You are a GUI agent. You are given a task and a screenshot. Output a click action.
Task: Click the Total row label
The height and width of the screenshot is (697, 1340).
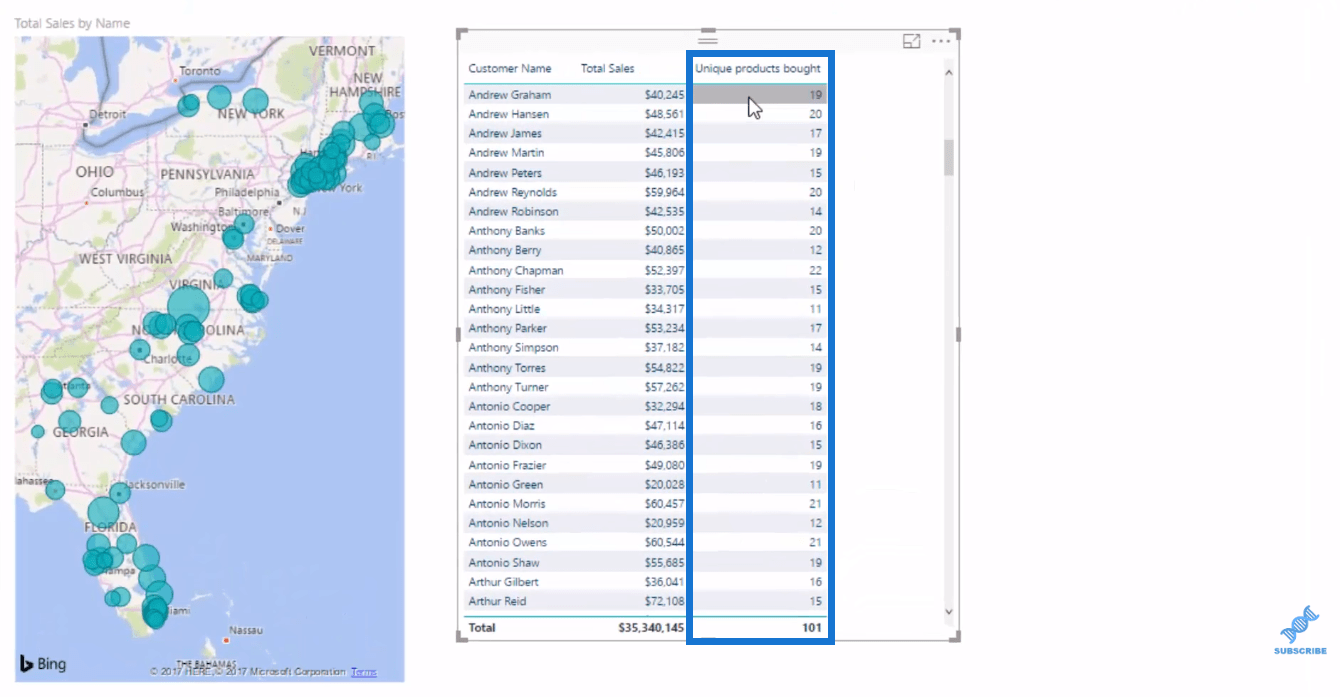pos(482,628)
